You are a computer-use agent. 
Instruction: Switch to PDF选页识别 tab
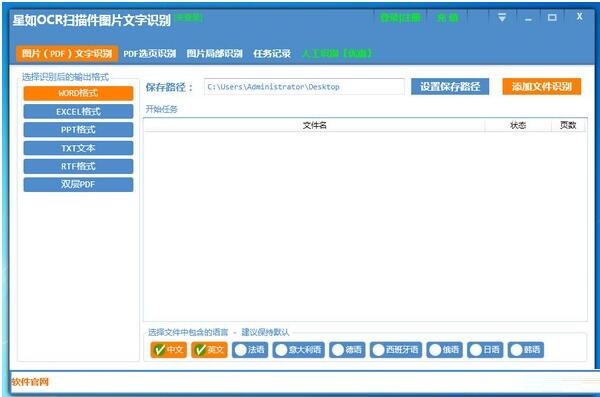coord(150,54)
